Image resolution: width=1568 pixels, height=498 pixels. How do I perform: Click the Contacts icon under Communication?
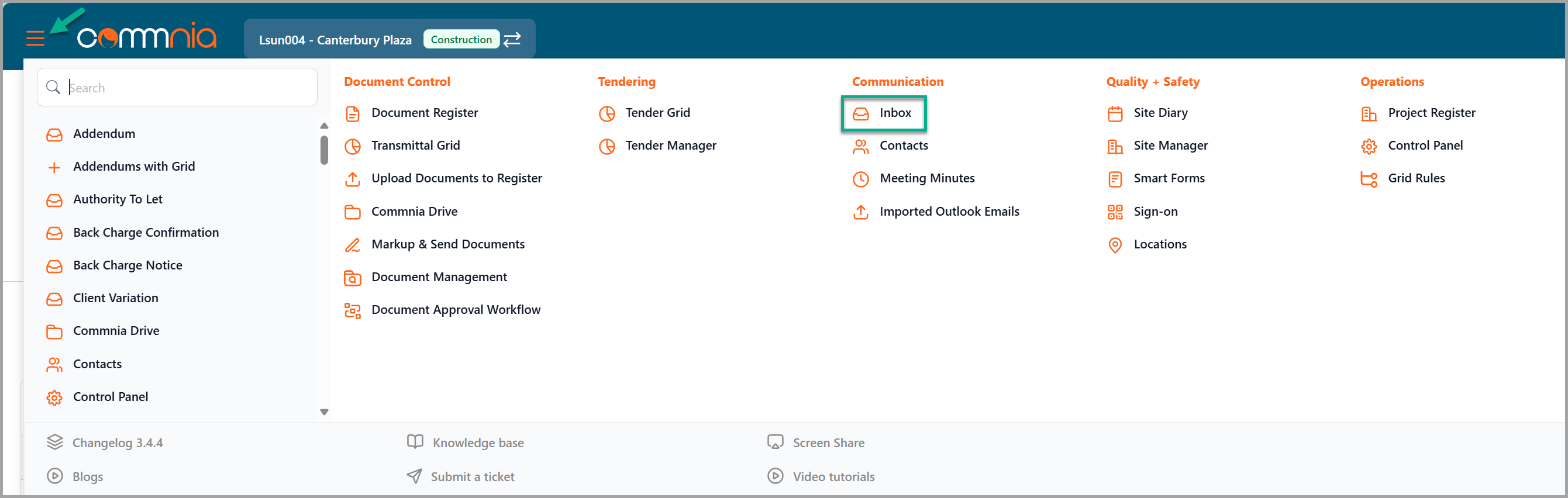coord(861,147)
